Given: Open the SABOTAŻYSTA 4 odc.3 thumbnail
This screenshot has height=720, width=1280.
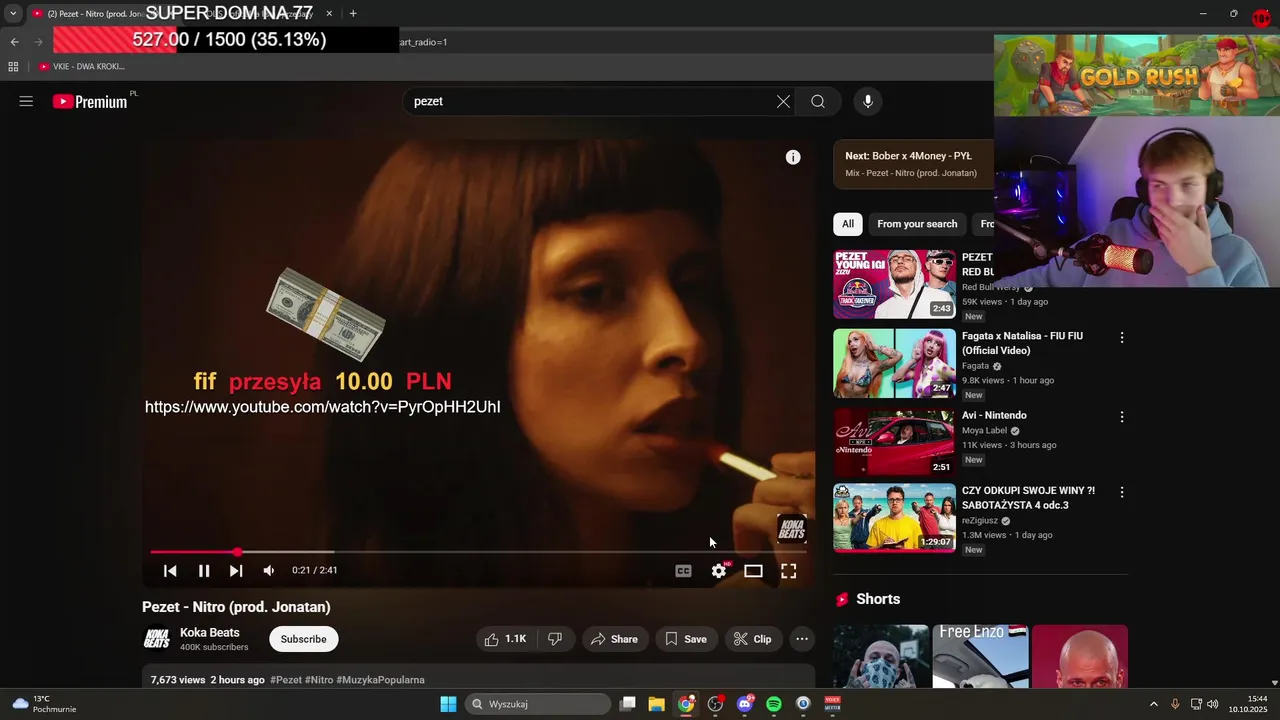Looking at the screenshot, I should coord(894,518).
